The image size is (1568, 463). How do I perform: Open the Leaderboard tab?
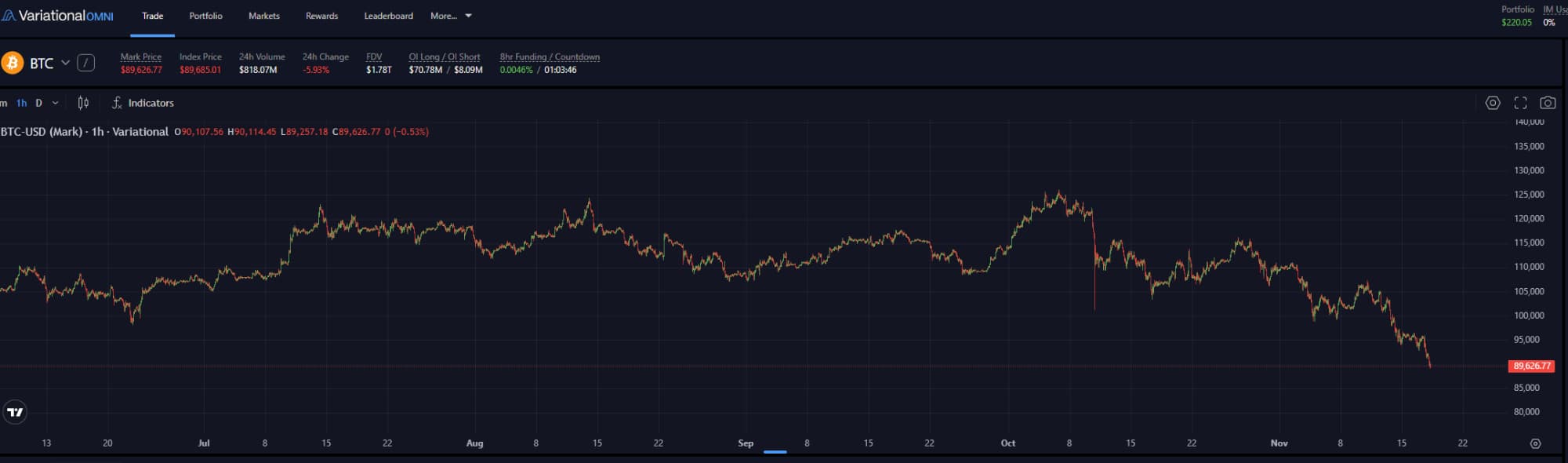[x=388, y=16]
